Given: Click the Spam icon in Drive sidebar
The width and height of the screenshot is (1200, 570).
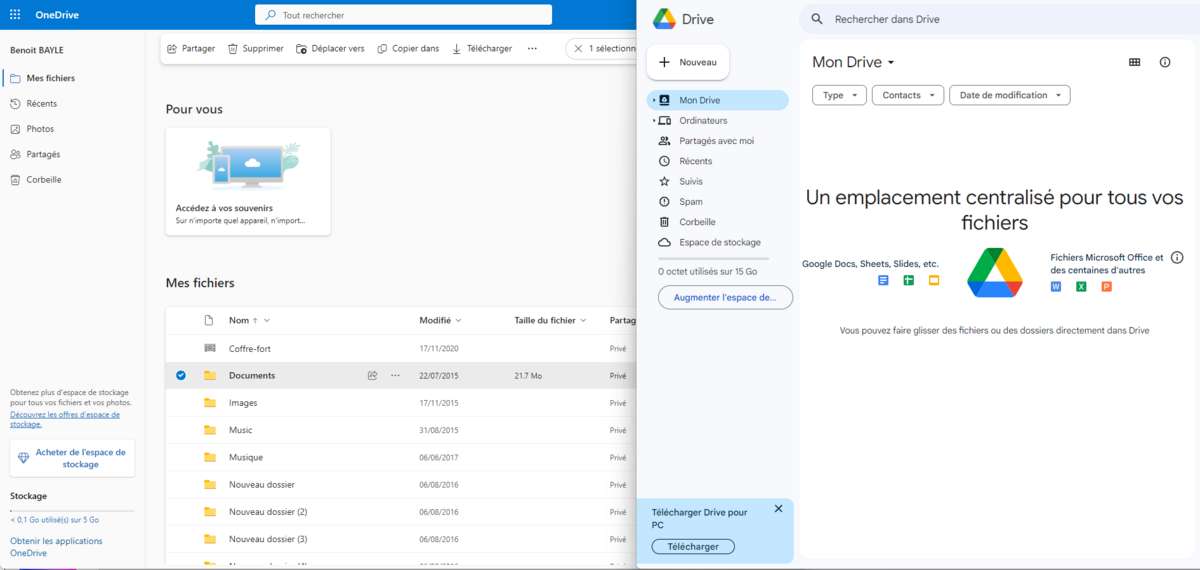Looking at the screenshot, I should pos(664,202).
